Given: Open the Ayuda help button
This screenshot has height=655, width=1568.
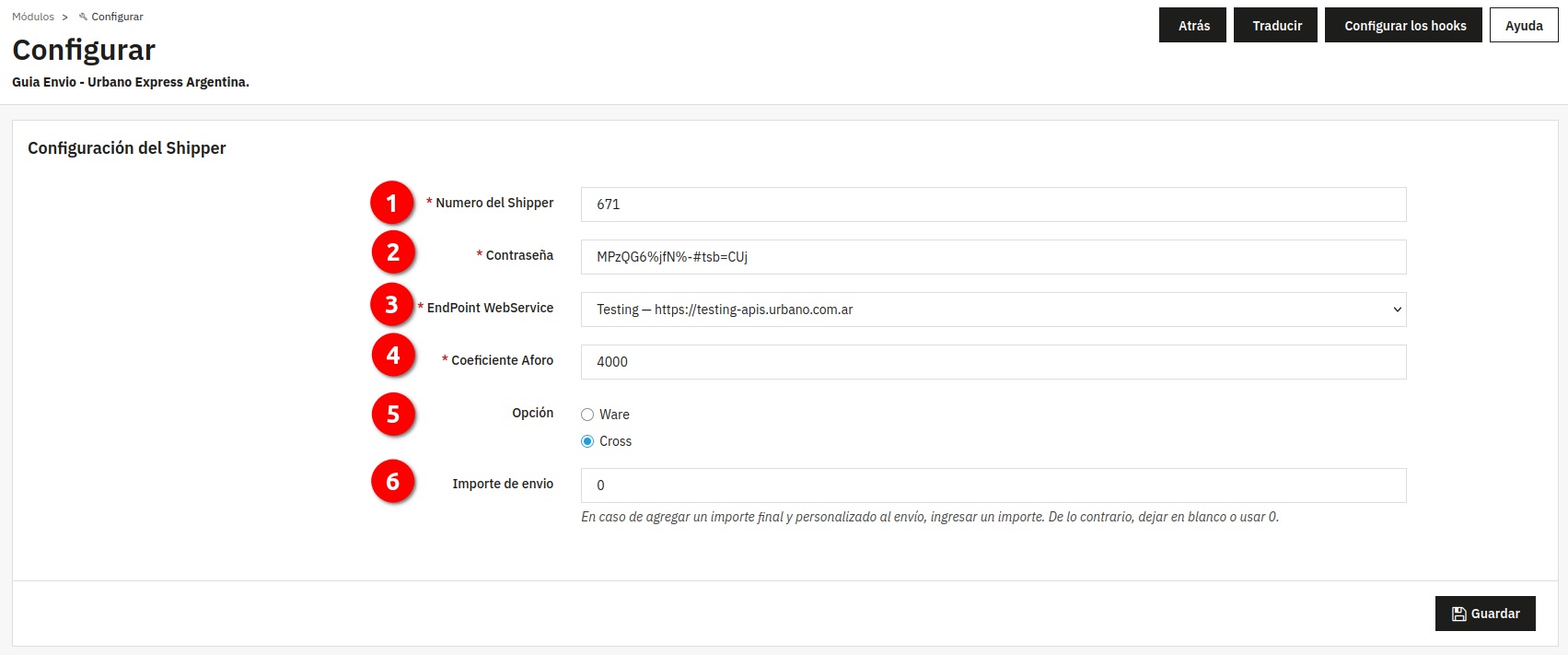Looking at the screenshot, I should coord(1523,26).
